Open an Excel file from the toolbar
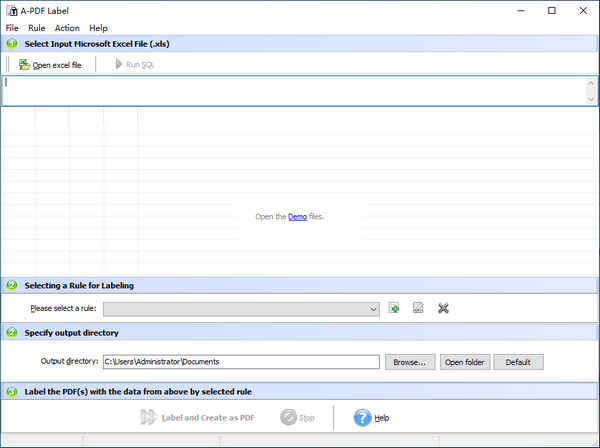Viewport: 600px width, 448px height. 50,65
